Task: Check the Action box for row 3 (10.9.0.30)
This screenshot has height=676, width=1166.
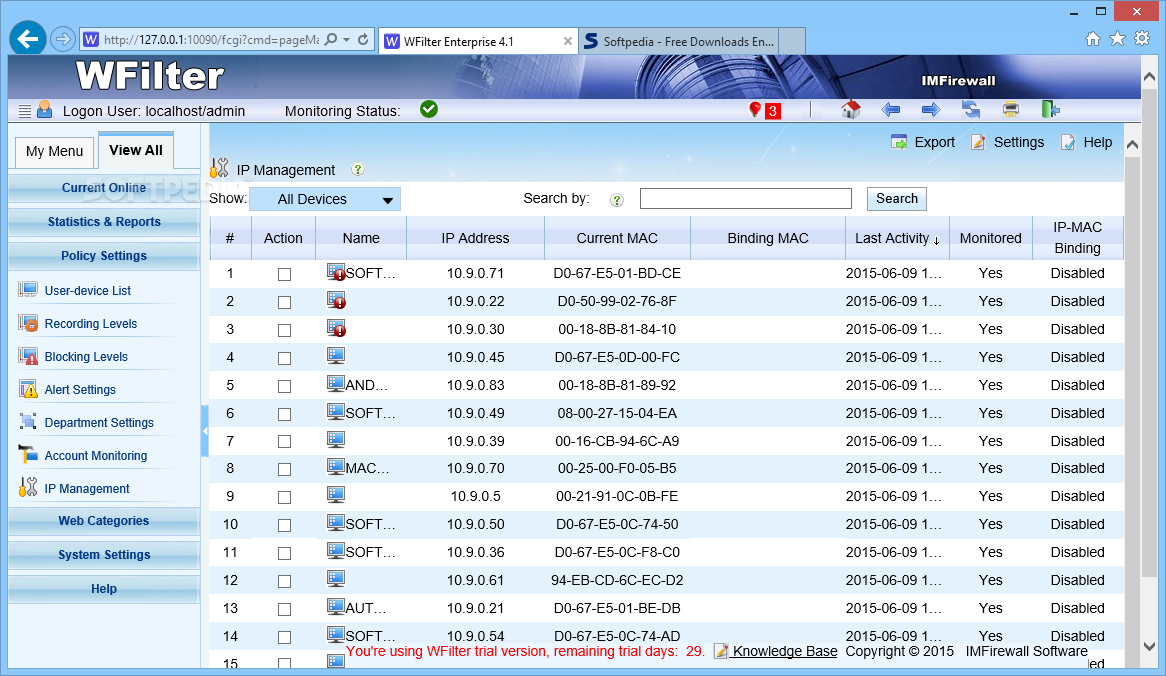Action: [284, 330]
